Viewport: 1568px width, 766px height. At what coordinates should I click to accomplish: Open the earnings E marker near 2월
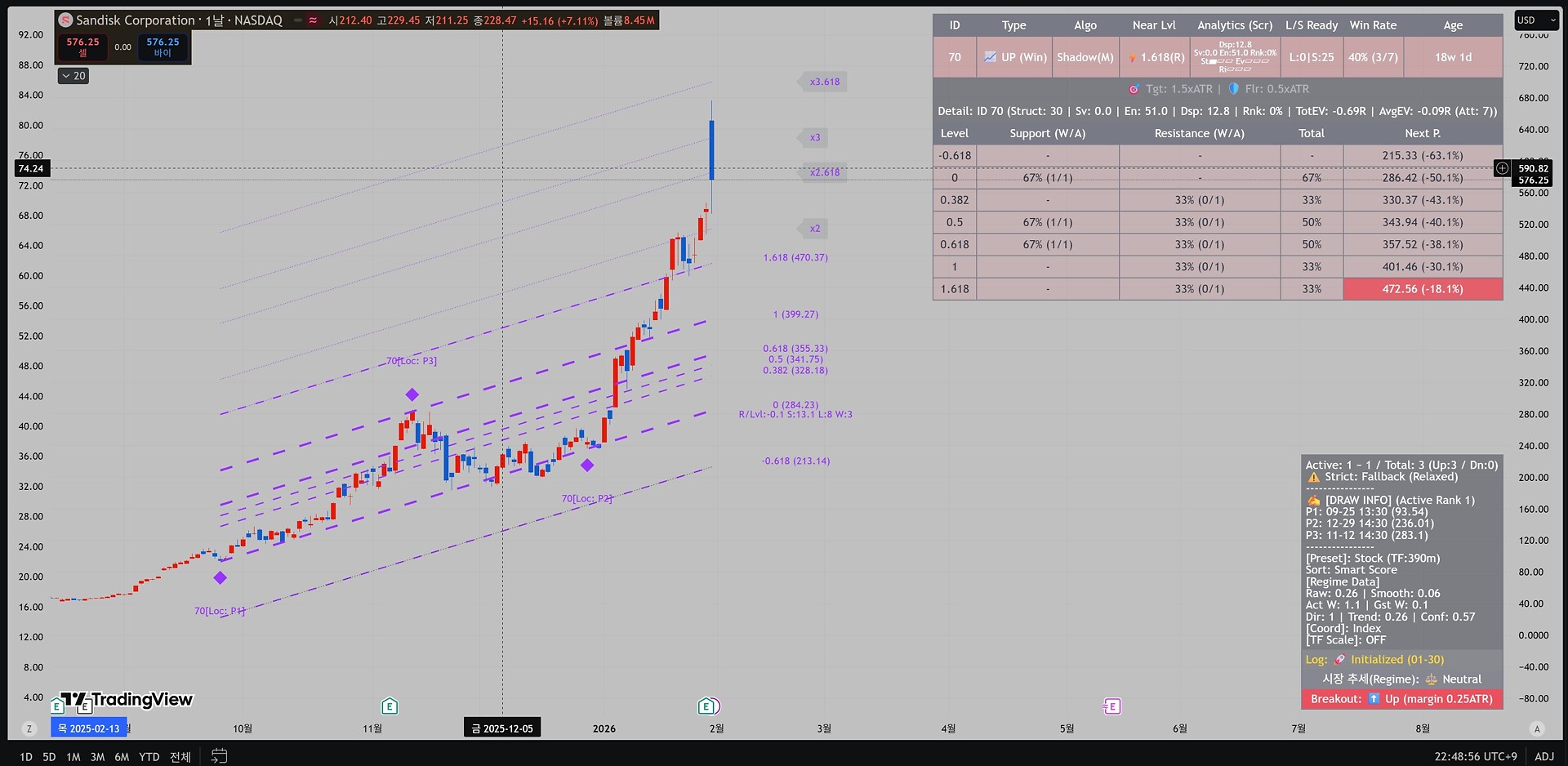pyautogui.click(x=707, y=706)
